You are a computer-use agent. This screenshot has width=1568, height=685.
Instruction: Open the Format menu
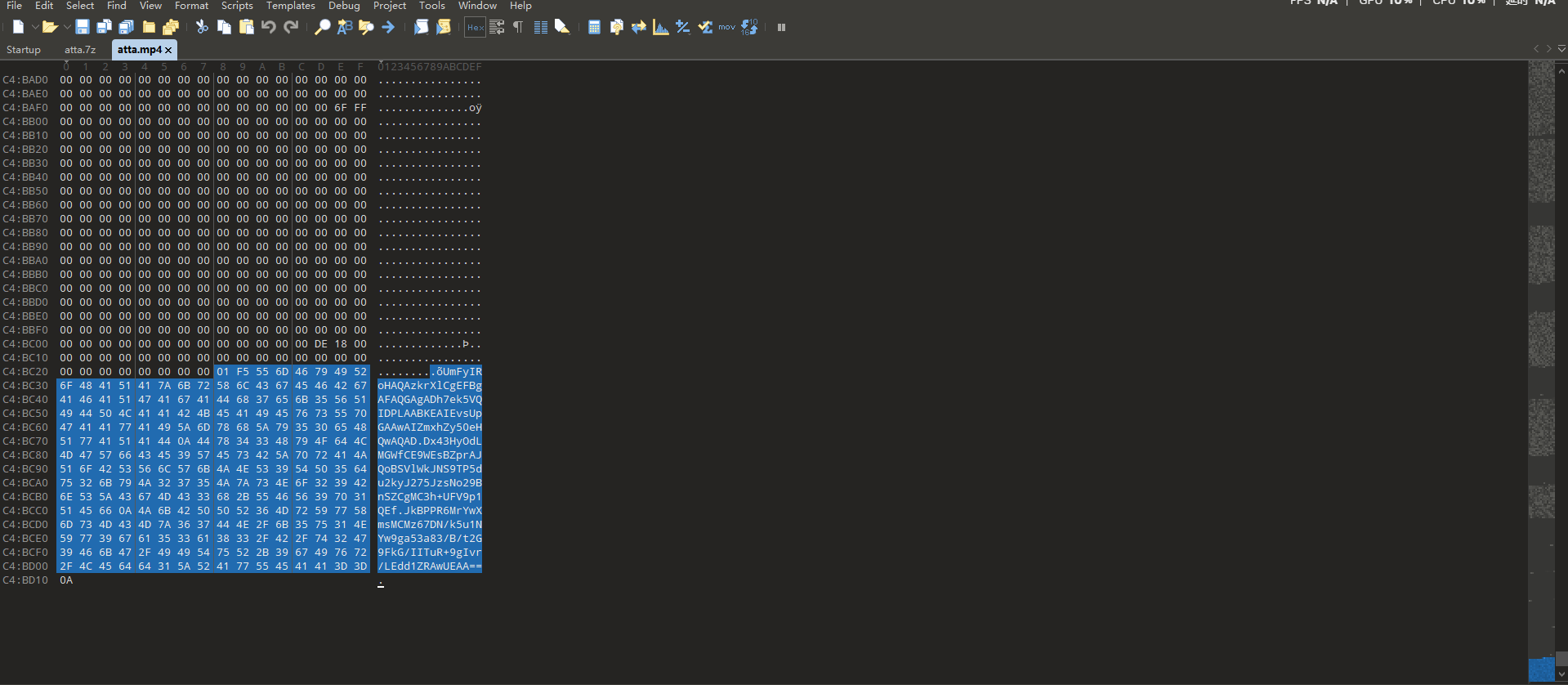pos(192,6)
